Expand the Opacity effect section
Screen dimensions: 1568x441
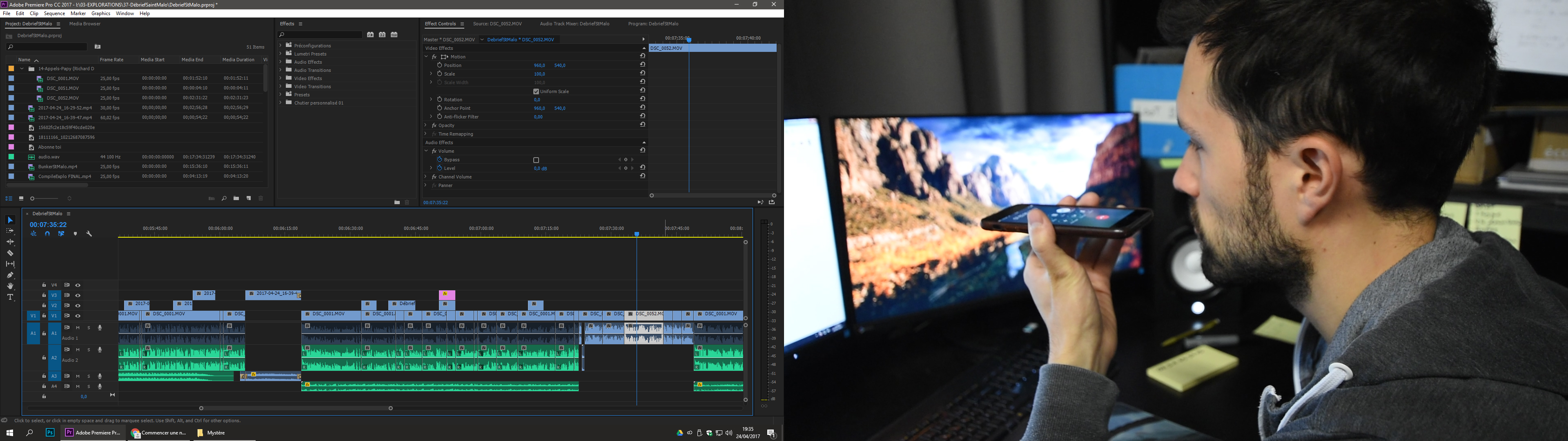click(426, 125)
